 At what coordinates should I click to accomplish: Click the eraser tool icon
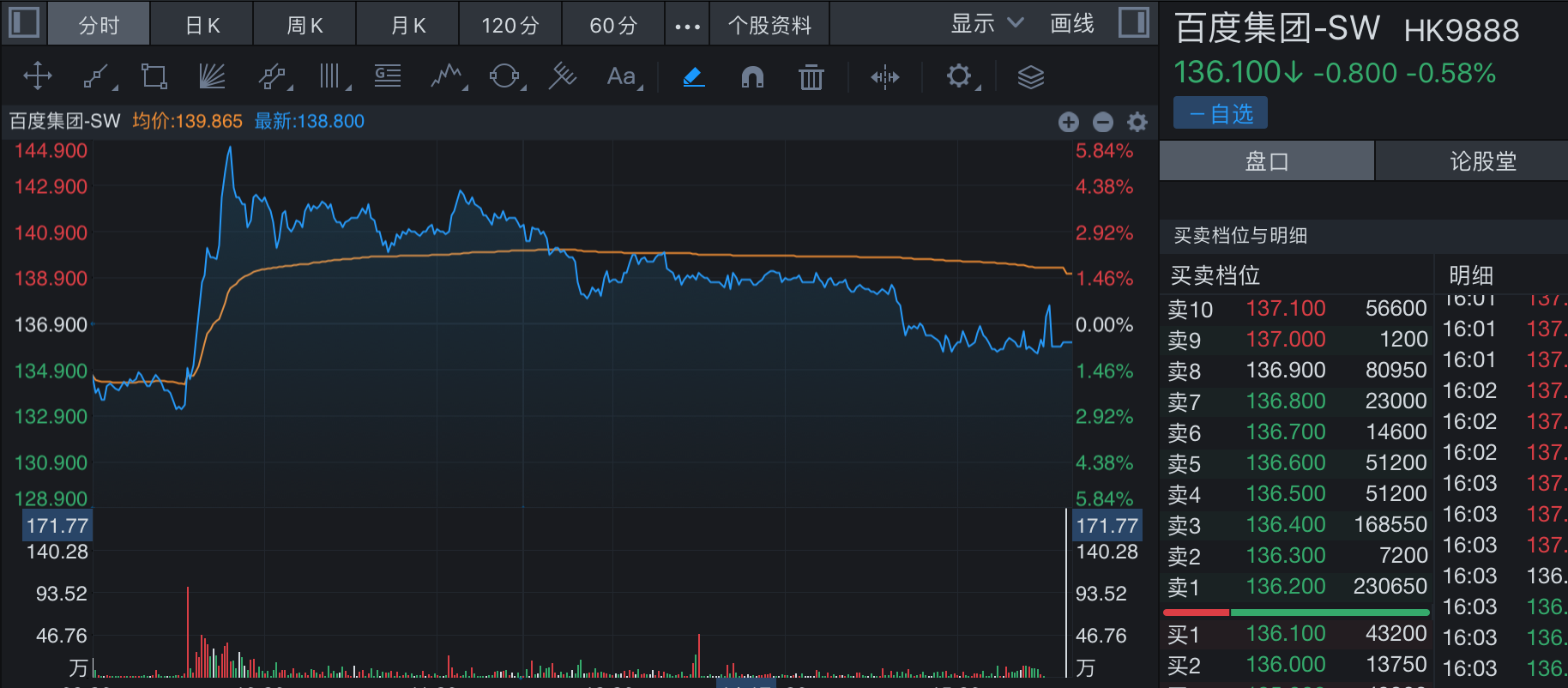[x=694, y=77]
